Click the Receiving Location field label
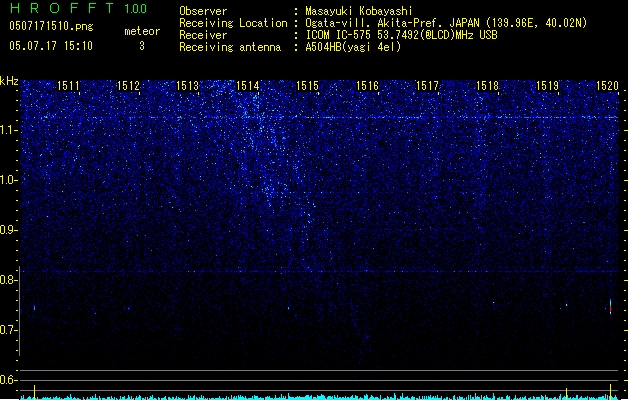 (233, 23)
